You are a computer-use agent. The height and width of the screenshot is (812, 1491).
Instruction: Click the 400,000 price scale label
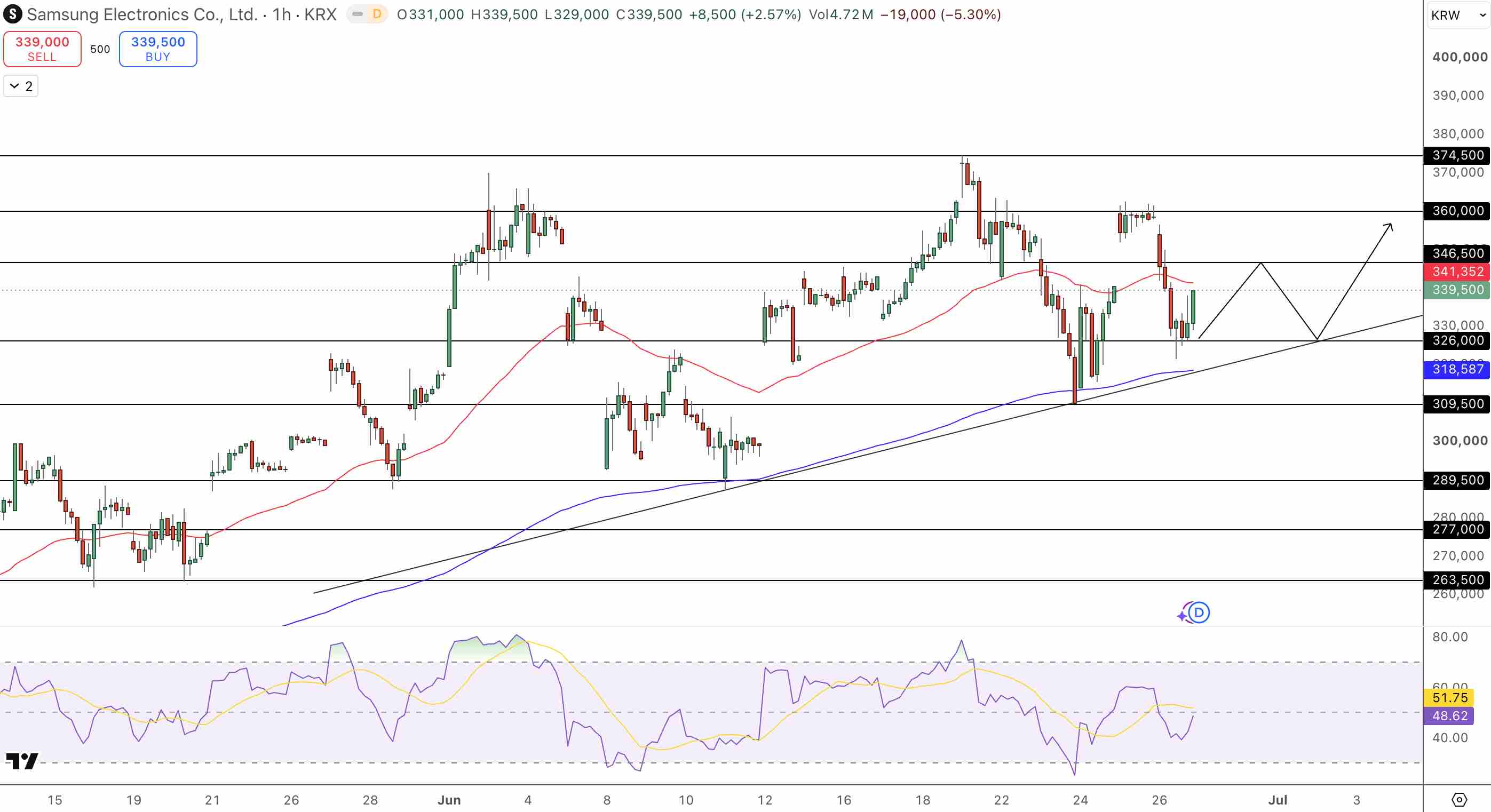(1459, 57)
